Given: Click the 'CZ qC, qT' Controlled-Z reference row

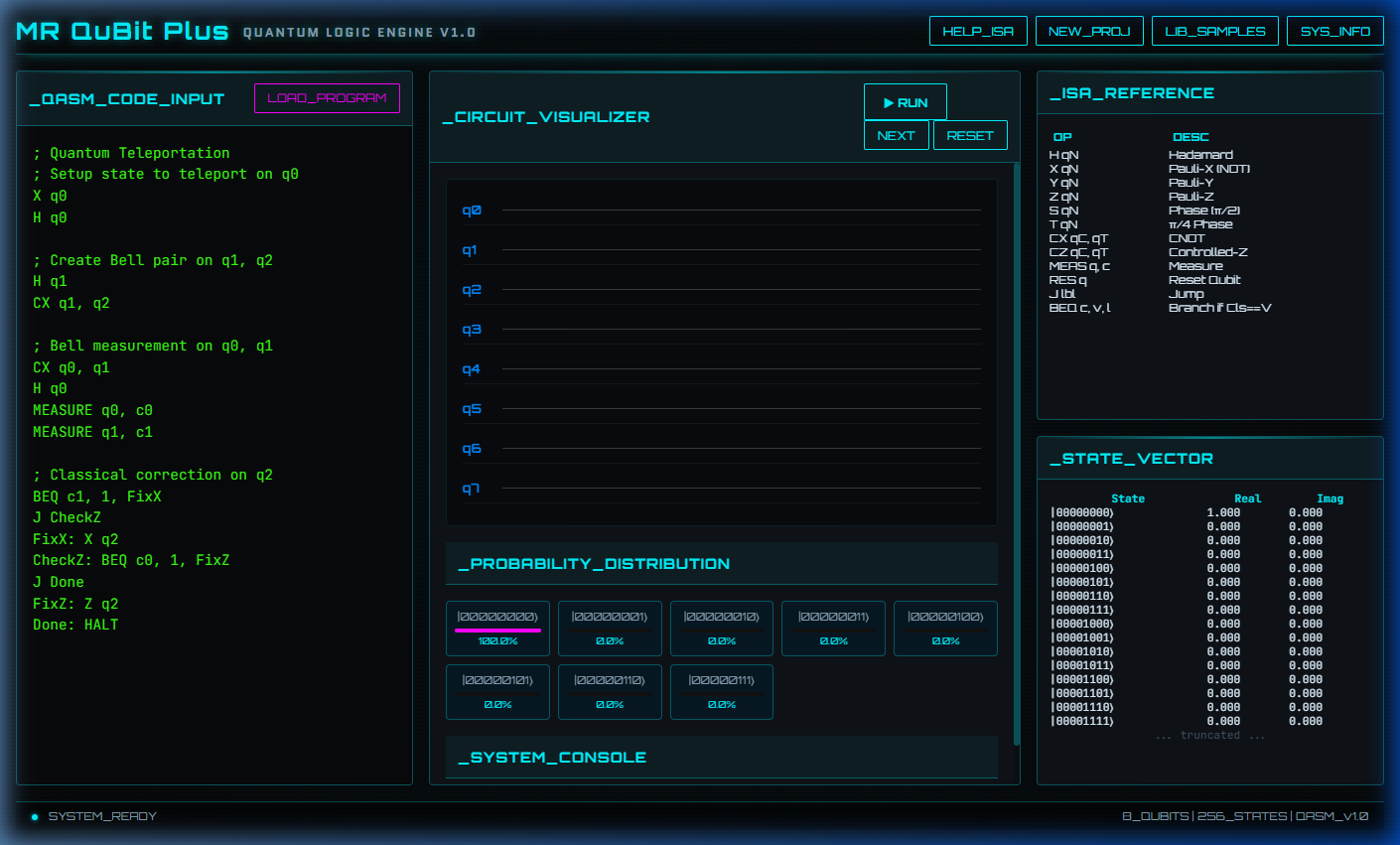Looking at the screenshot, I should (x=1209, y=252).
